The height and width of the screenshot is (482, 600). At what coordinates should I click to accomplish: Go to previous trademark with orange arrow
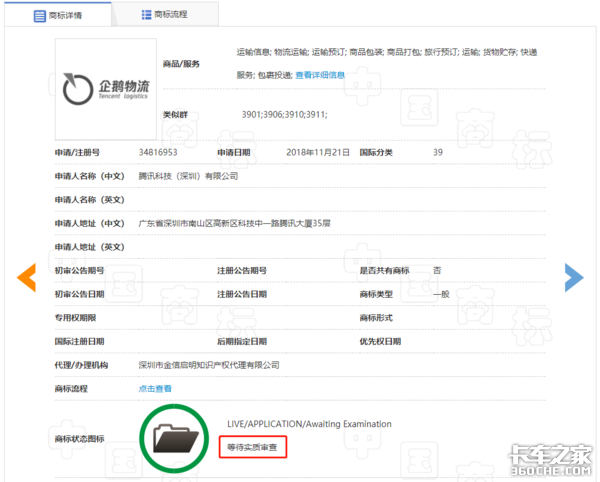[26, 277]
